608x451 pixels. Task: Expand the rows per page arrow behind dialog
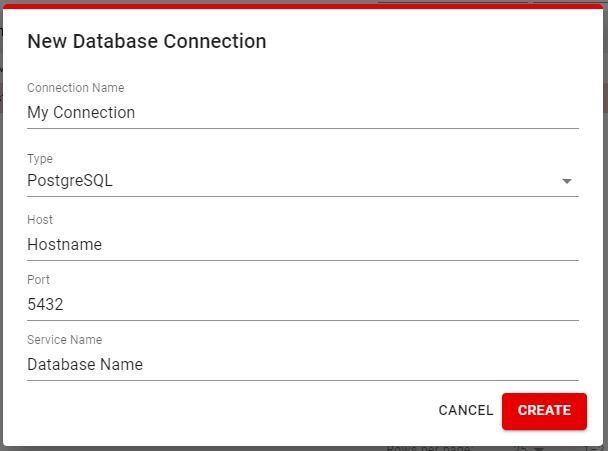click(x=539, y=448)
